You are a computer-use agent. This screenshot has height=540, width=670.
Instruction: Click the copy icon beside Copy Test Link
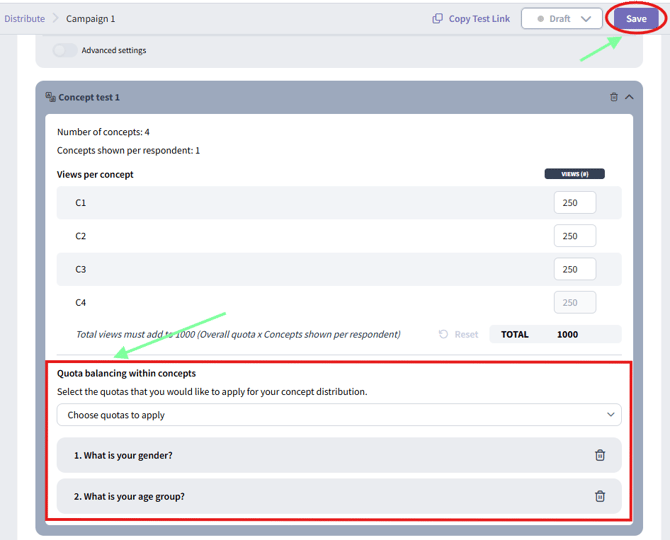coord(437,19)
